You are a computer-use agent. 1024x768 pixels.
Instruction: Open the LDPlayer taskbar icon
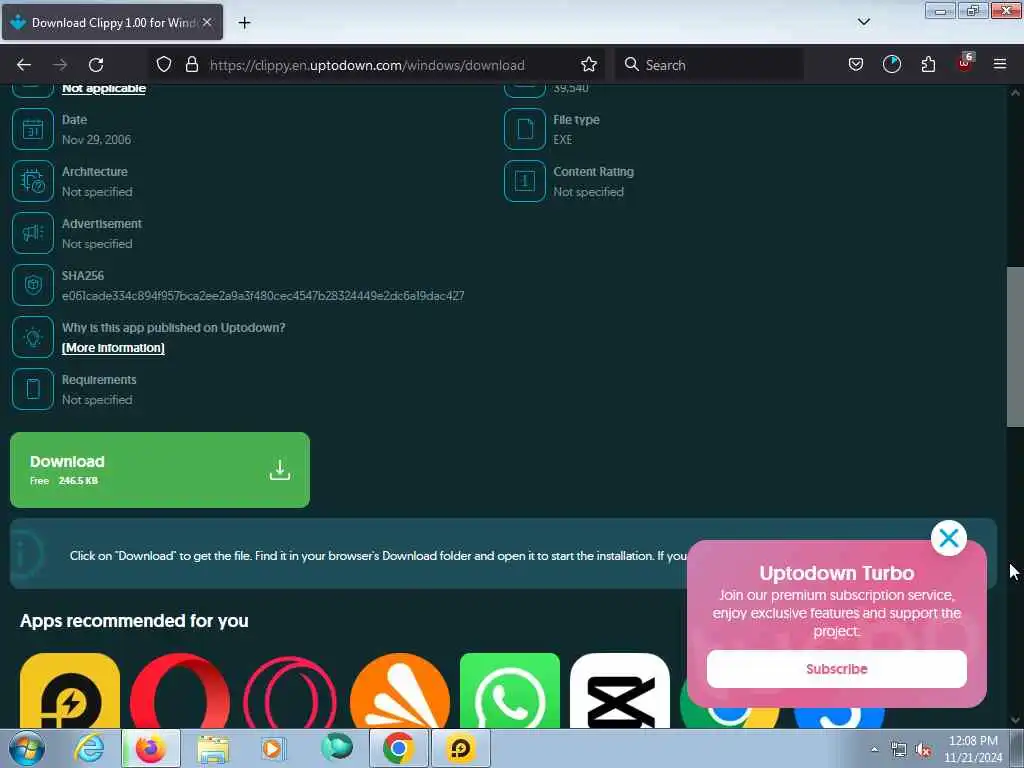460,748
